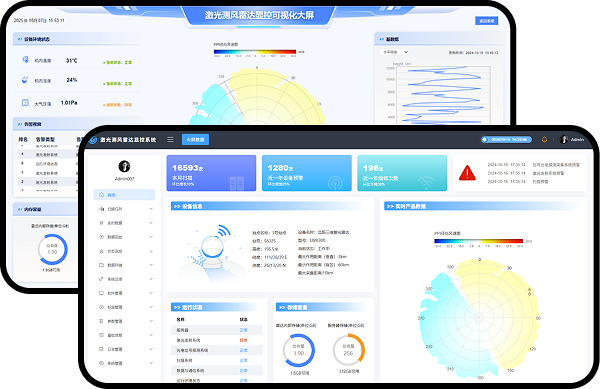The height and width of the screenshot is (389, 600).
Task: Select the 首页 home menu item
Action: [x=124, y=195]
